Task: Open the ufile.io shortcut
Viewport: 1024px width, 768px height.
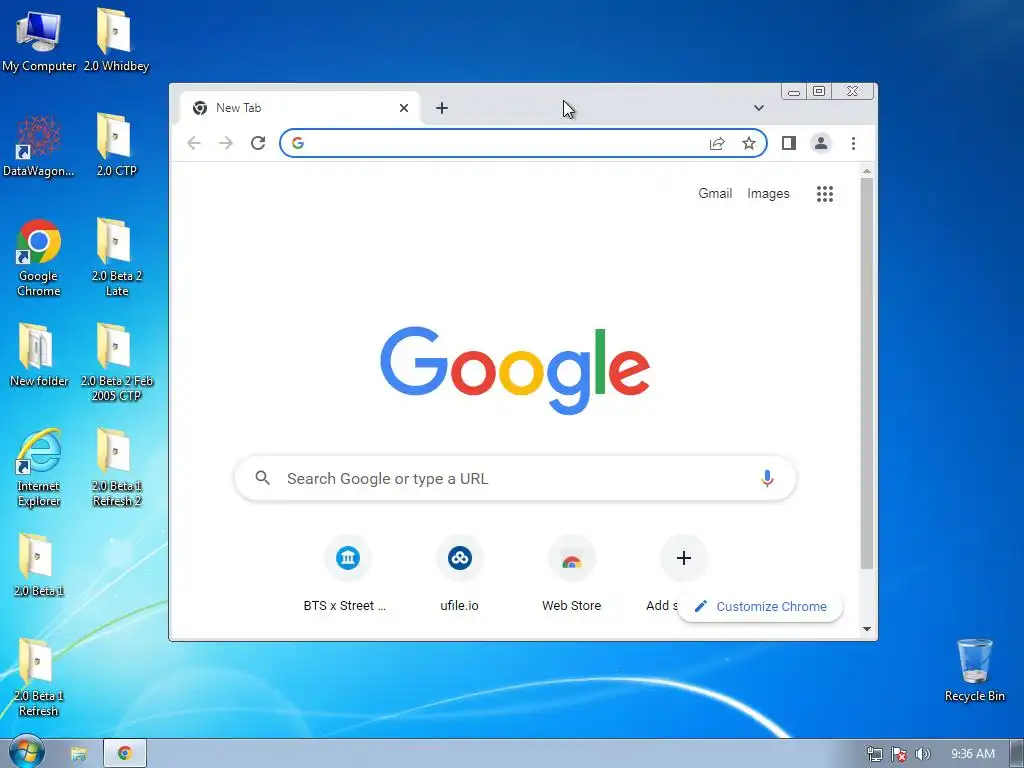Action: 460,574
